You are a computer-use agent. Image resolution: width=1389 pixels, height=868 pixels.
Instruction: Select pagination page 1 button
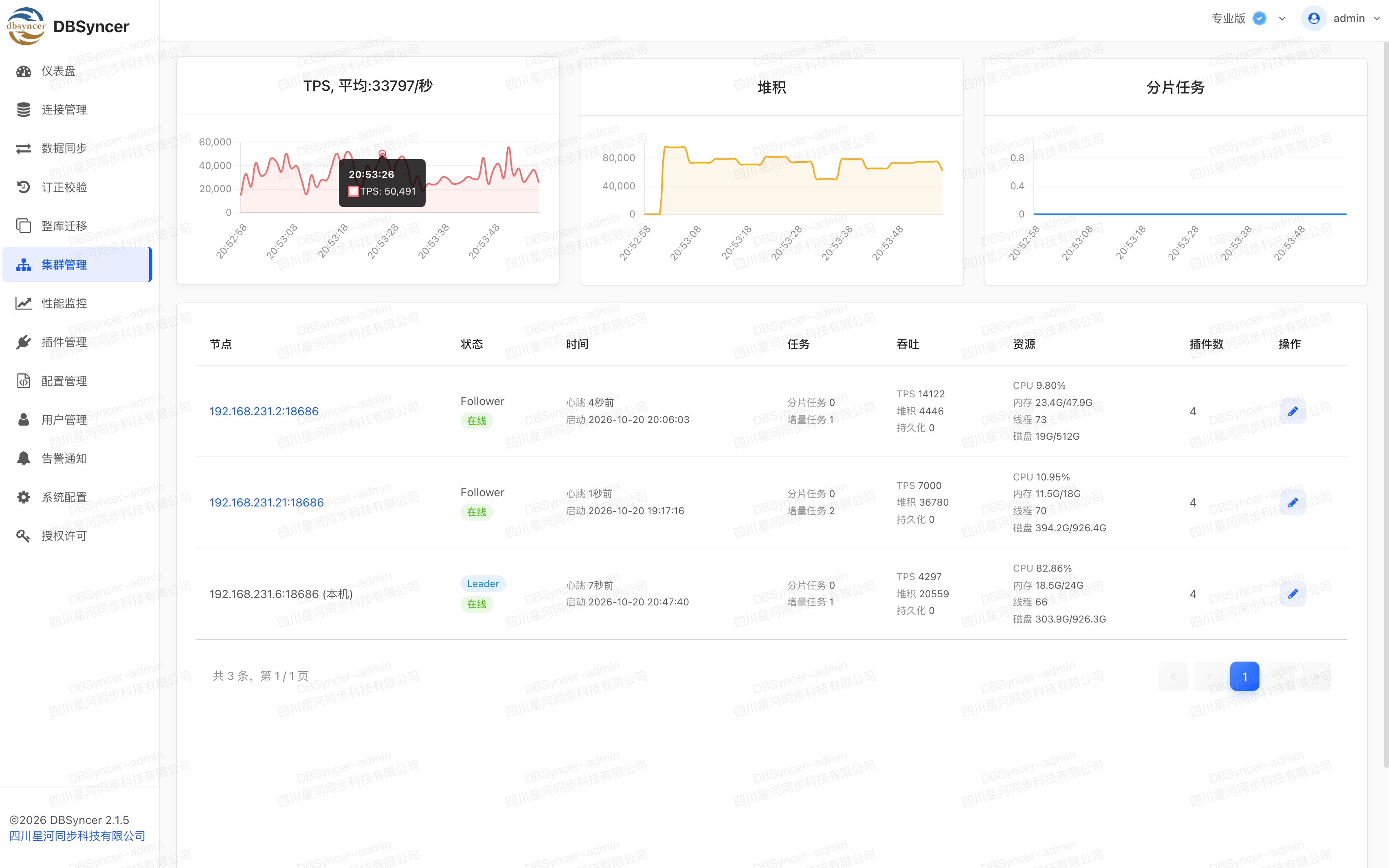click(1244, 676)
